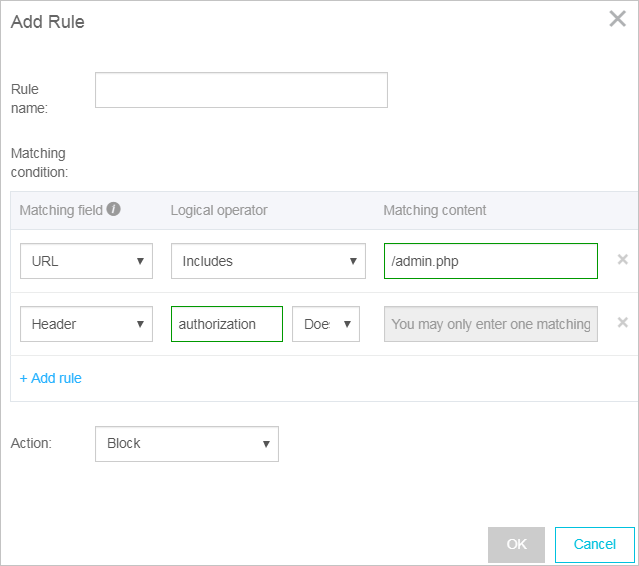
Task: Click the + Add rule link
Action: click(x=51, y=378)
